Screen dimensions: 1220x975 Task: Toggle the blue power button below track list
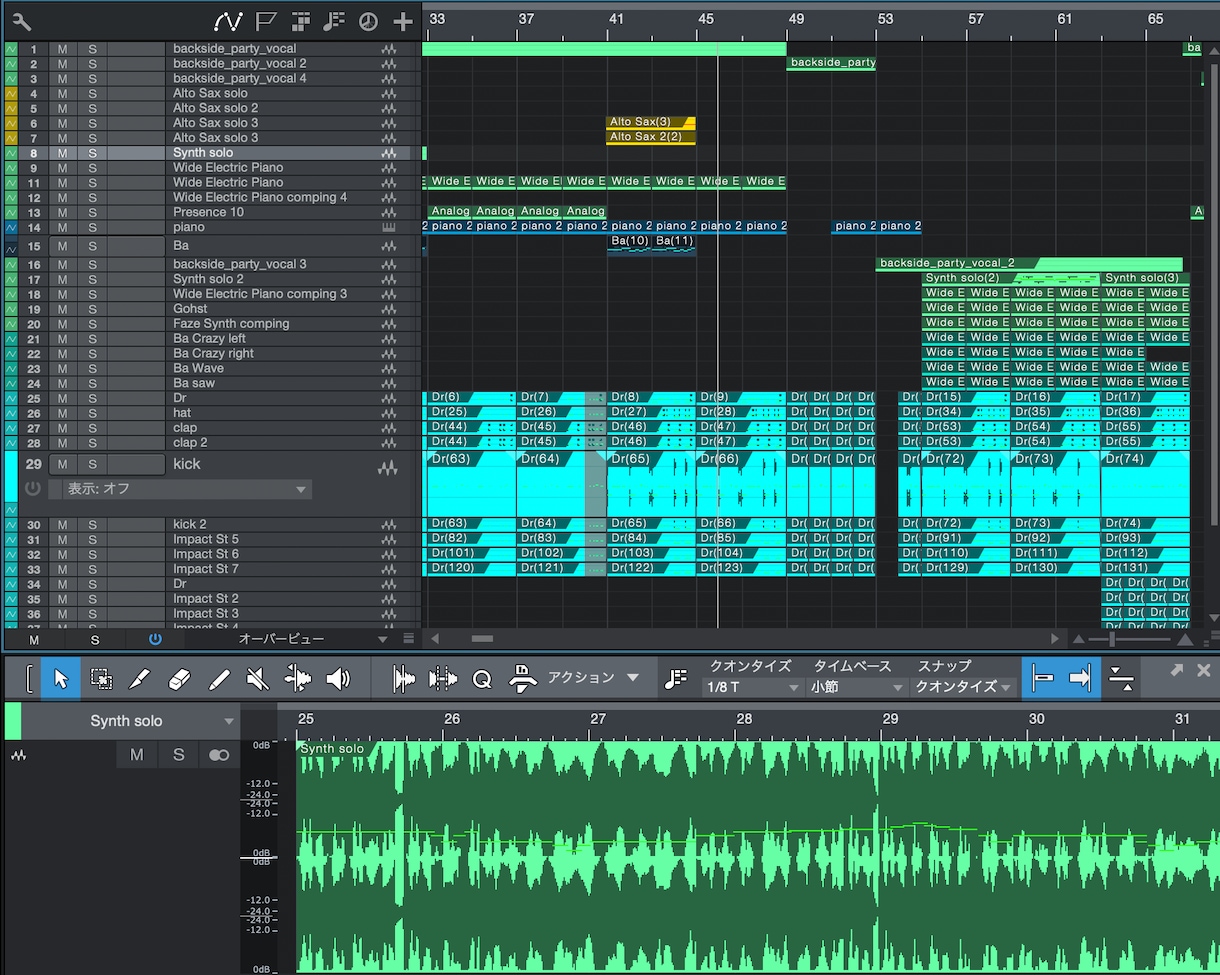pos(155,639)
